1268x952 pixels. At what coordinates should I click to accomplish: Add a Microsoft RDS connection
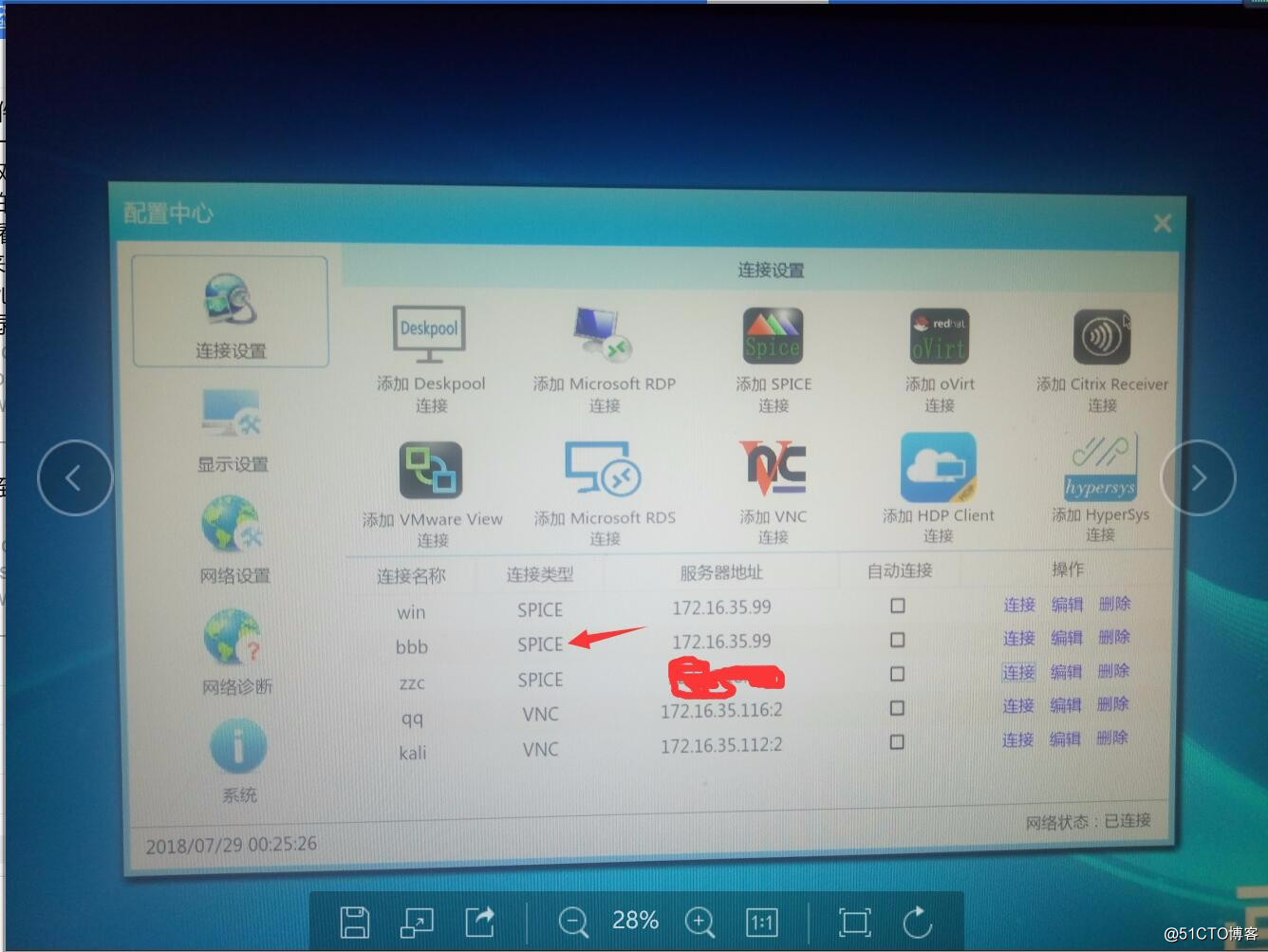pos(605,494)
